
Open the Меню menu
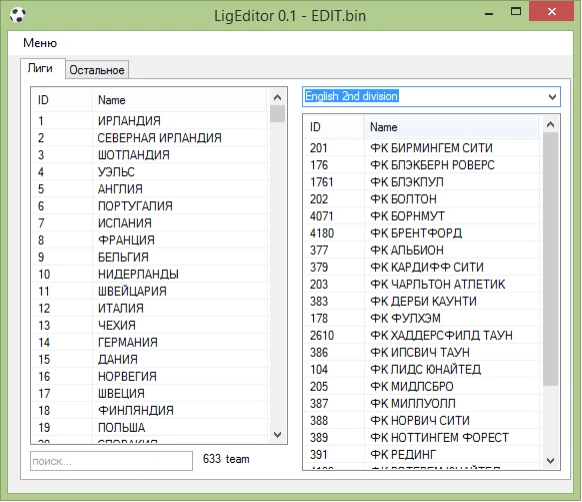click(40, 43)
